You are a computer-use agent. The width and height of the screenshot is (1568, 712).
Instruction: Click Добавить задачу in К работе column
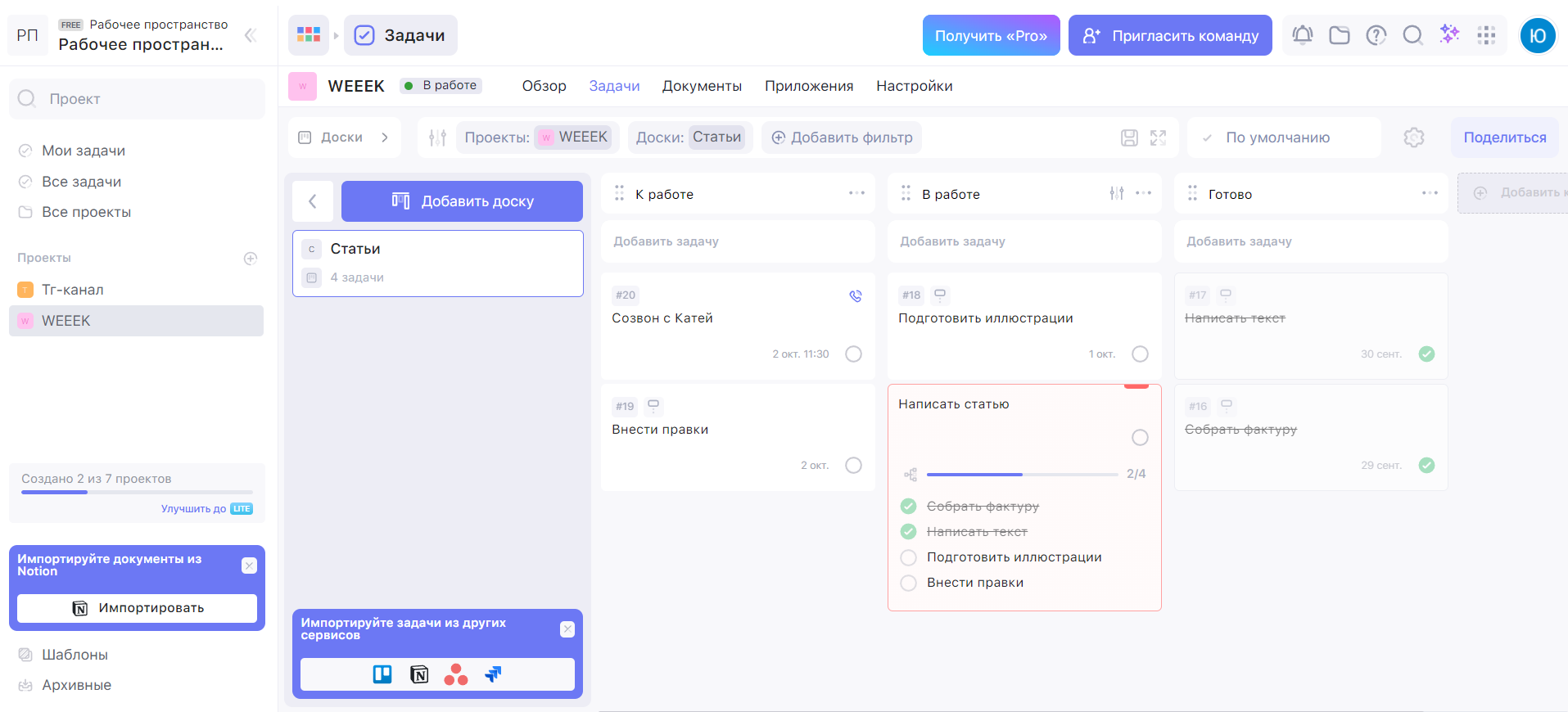click(x=738, y=241)
